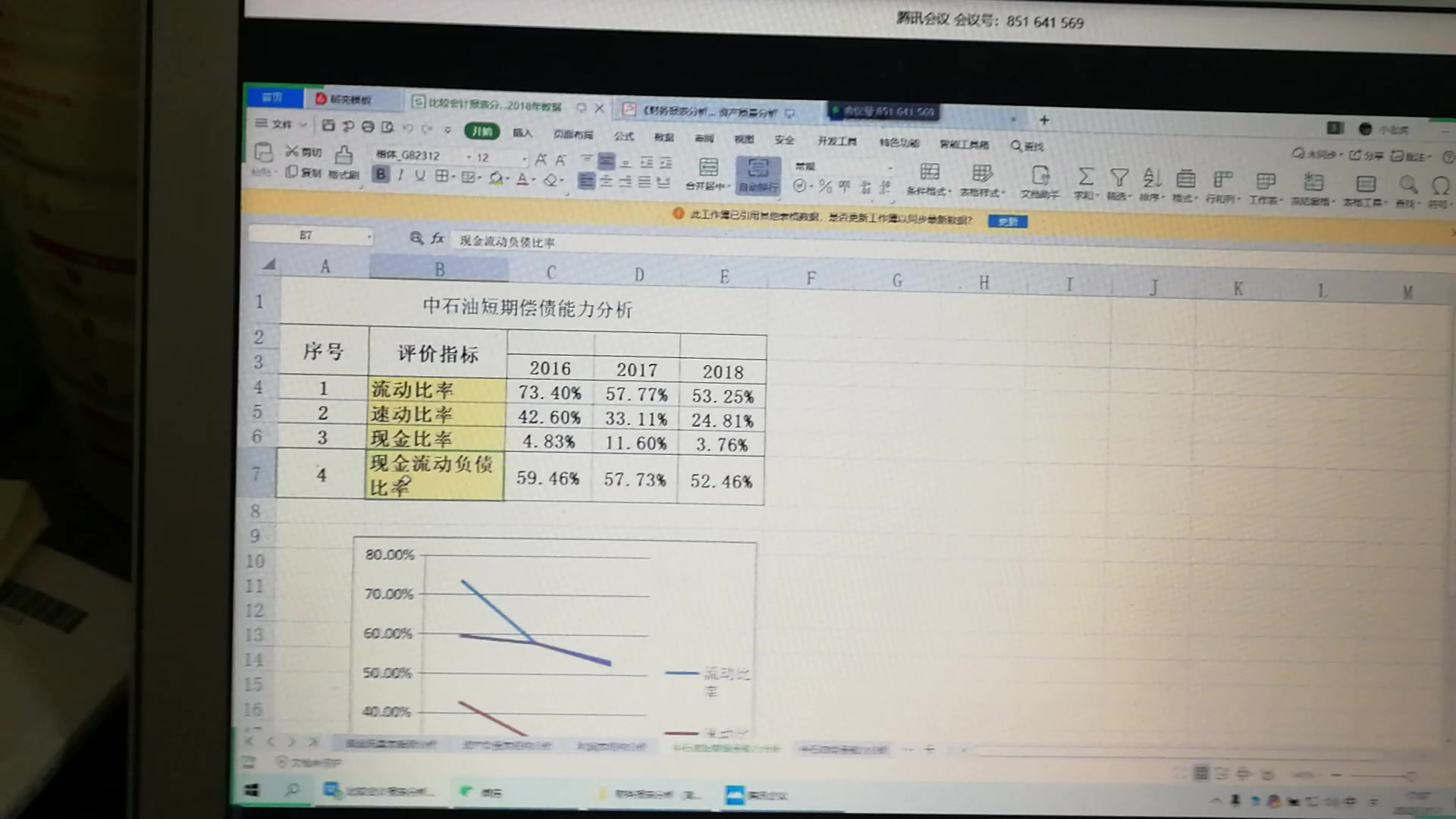Open the font color dropdown arrow
Viewport: 1456px width, 819px height.
click(x=534, y=180)
